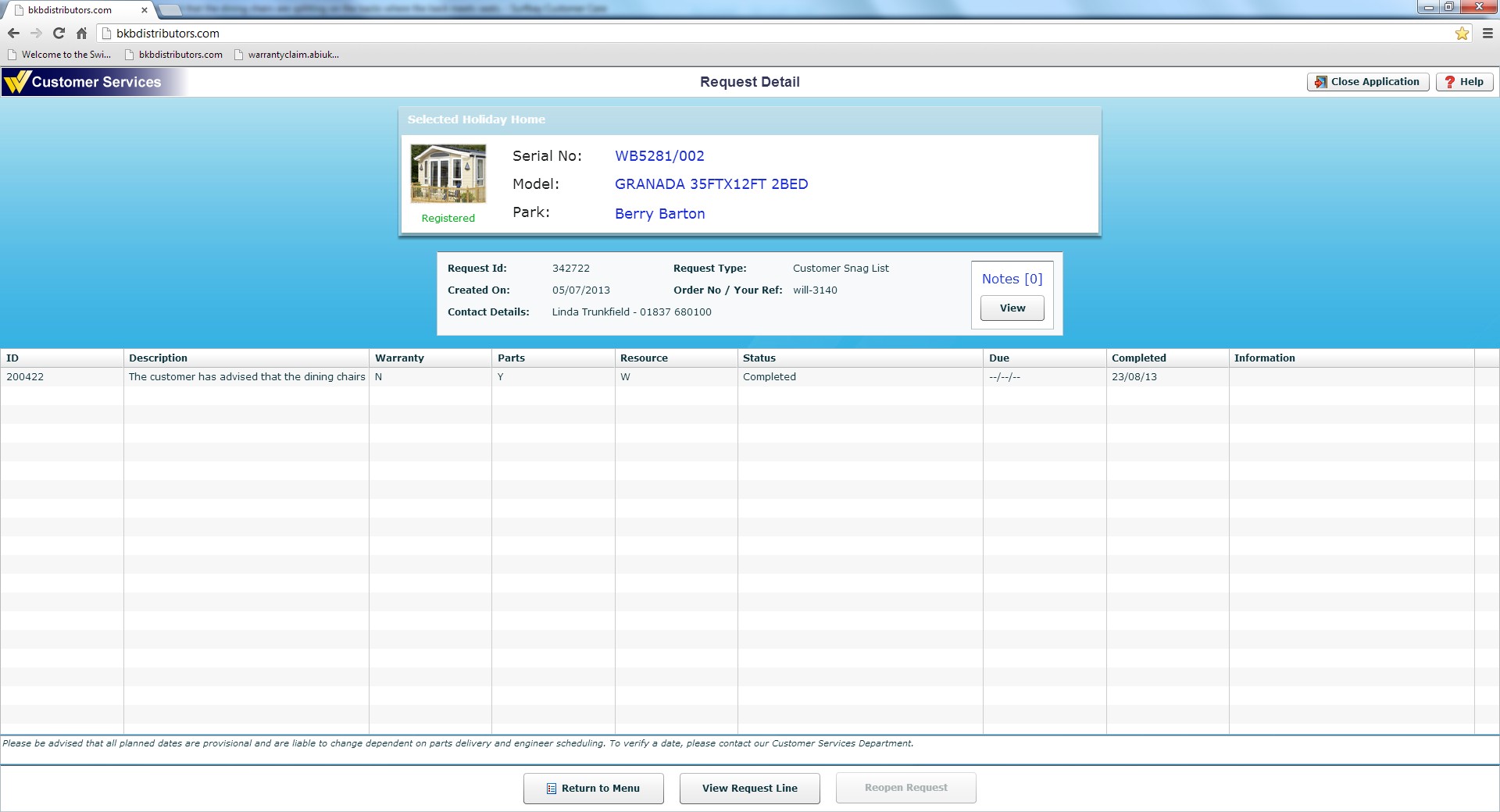Viewport: 1500px width, 812px height.
Task: Click the browser back arrow
Action: pos(13,34)
